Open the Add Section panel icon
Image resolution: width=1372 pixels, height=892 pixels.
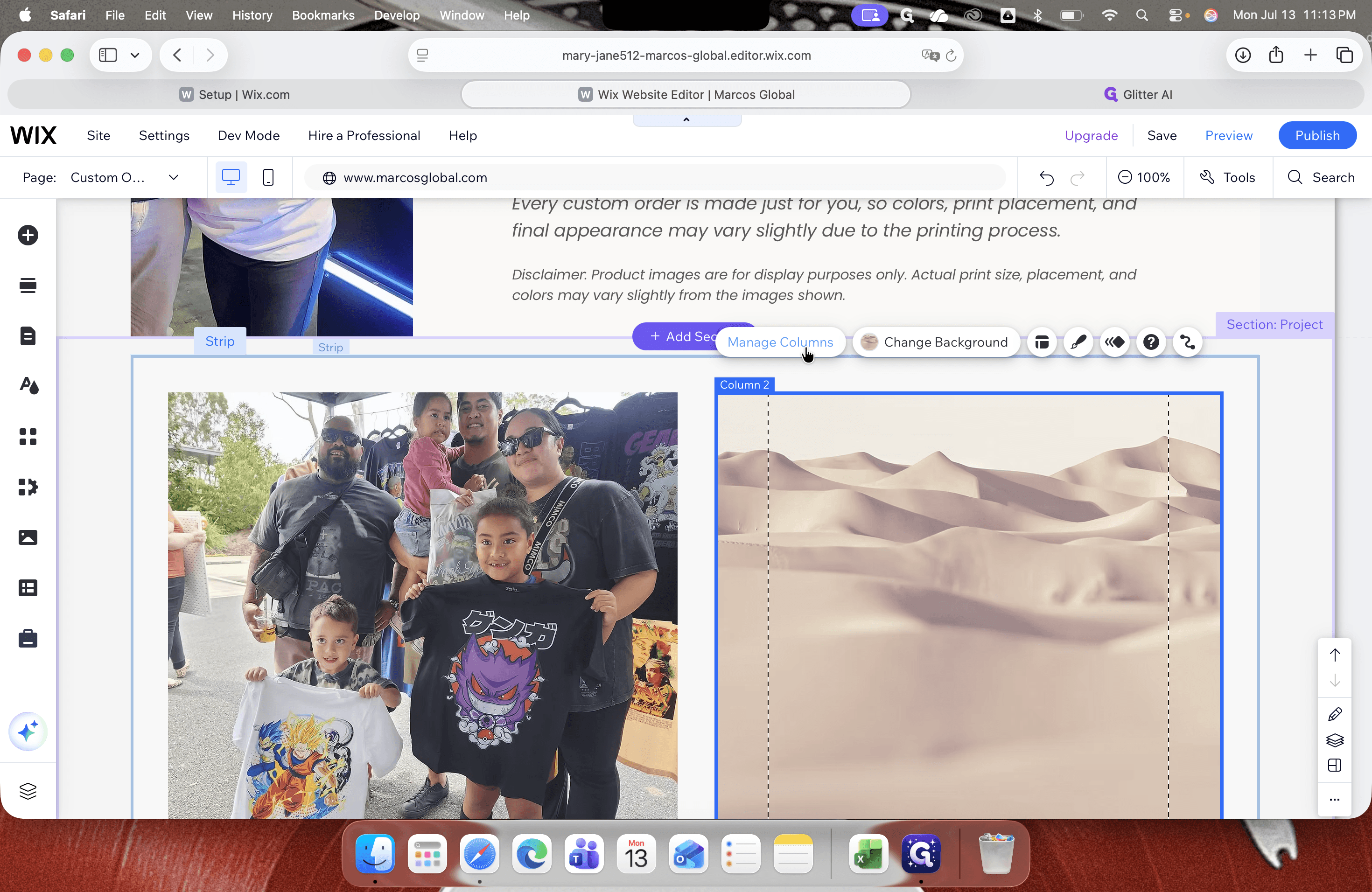click(28, 285)
